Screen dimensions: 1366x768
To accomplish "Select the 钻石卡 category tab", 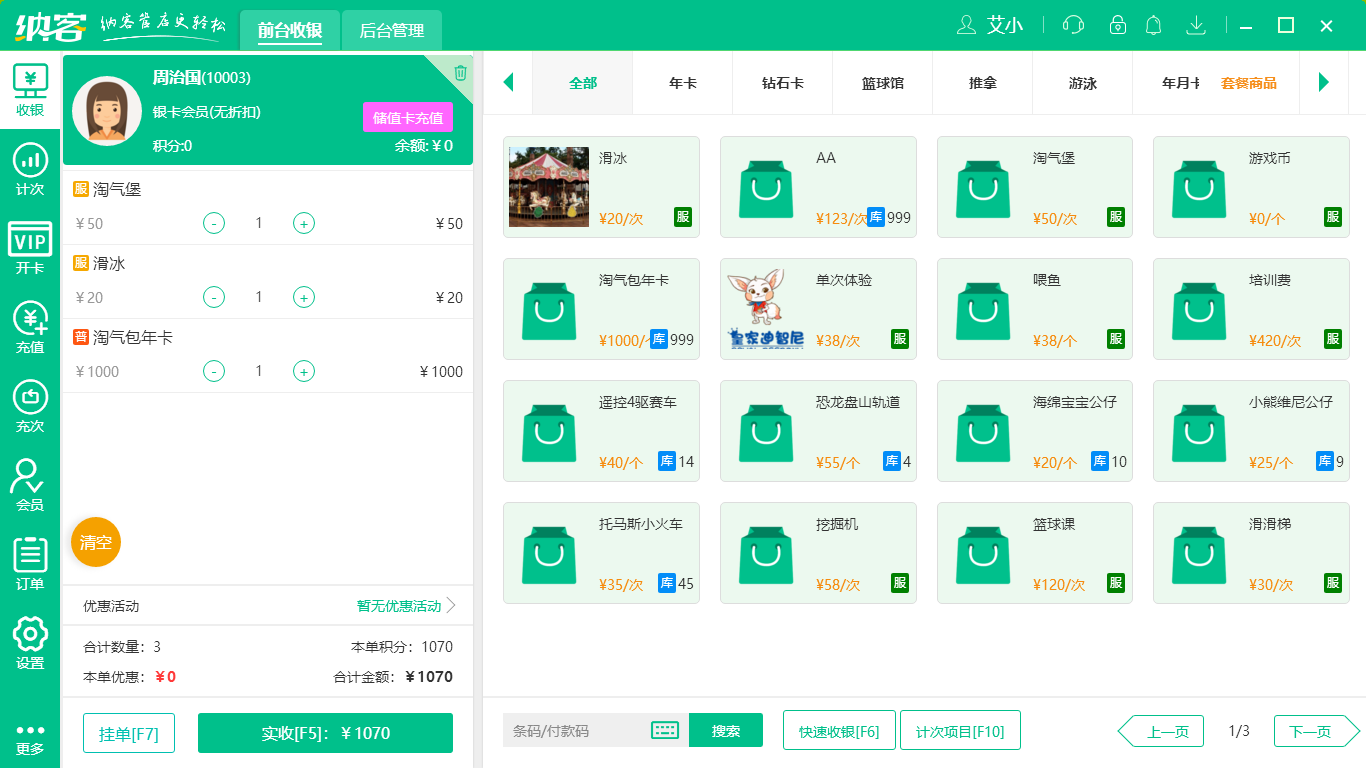I will [783, 83].
